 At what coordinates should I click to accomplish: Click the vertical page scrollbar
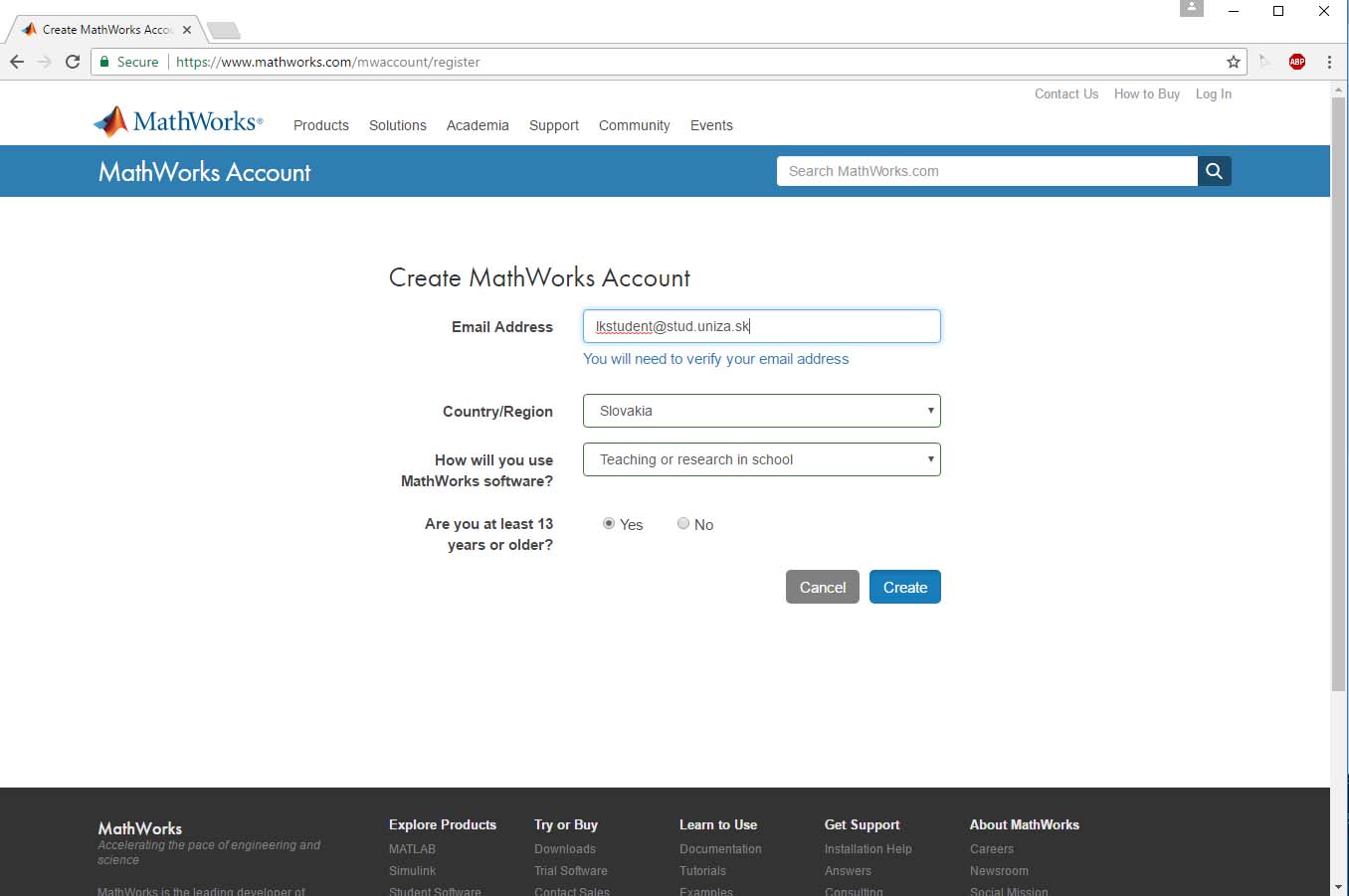point(1338,393)
